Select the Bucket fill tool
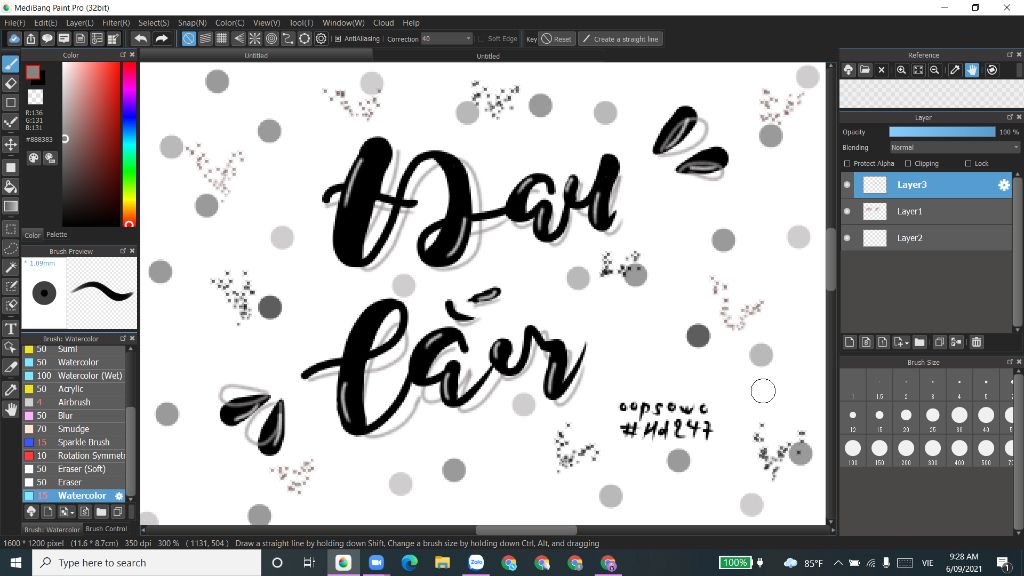Image resolution: width=1024 pixels, height=576 pixels. coord(10,187)
